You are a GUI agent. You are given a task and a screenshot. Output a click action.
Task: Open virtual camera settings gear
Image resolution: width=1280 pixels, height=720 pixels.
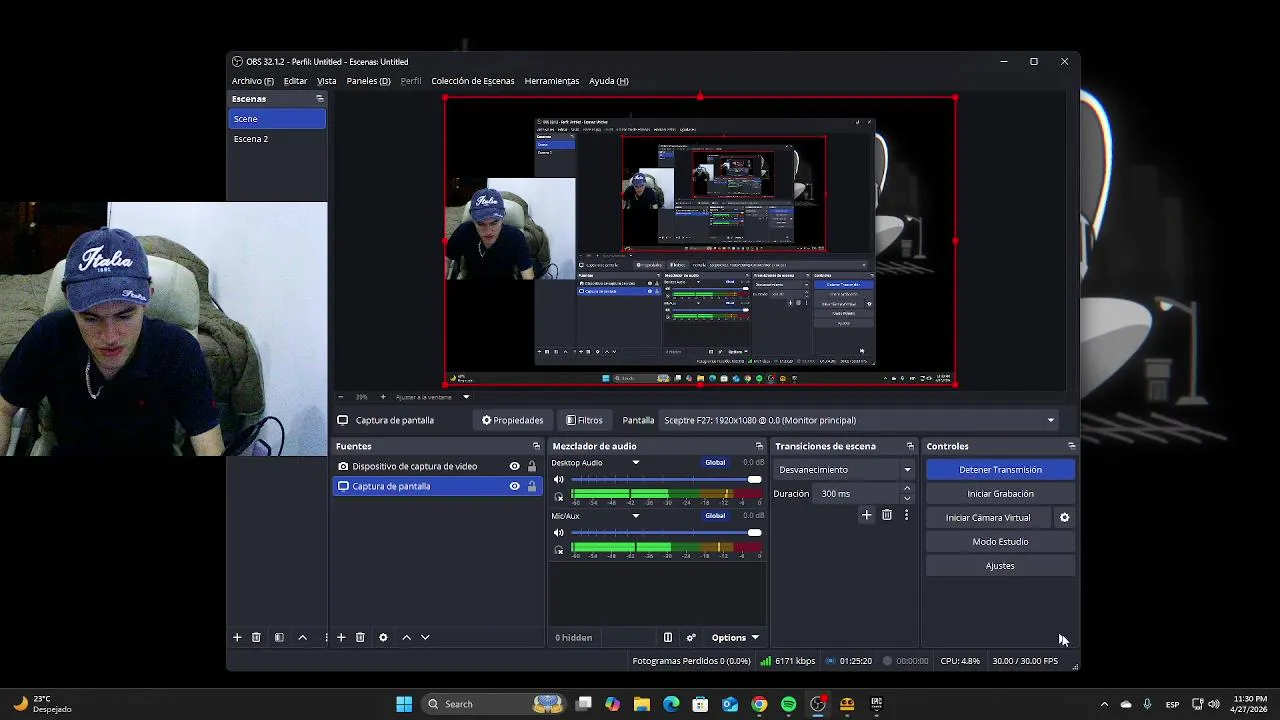tap(1064, 517)
